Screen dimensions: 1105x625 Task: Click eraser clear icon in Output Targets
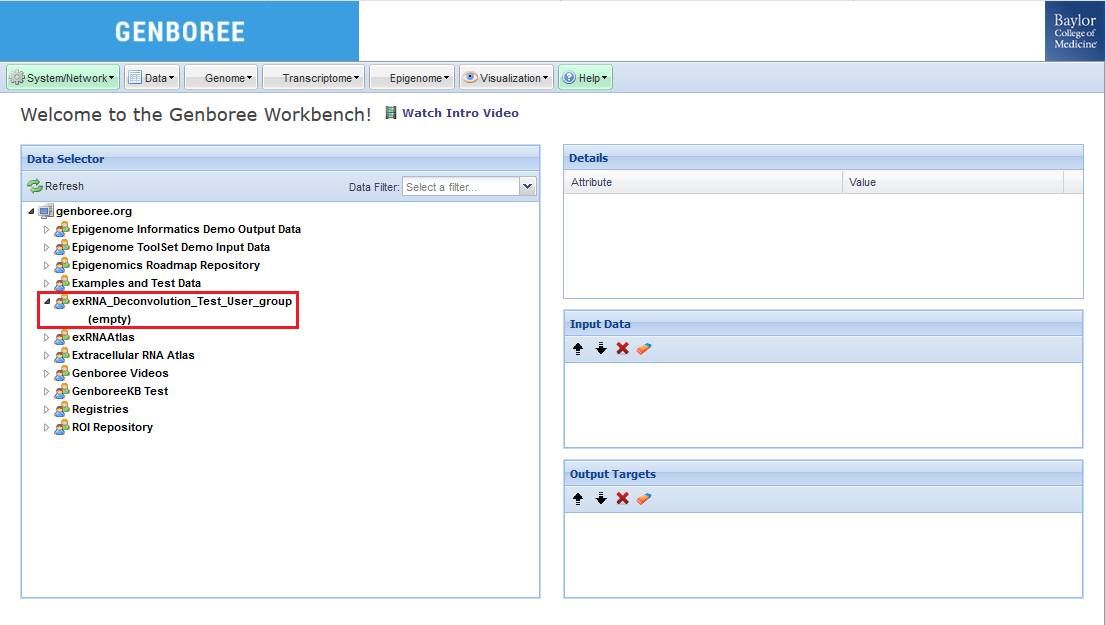pos(644,499)
